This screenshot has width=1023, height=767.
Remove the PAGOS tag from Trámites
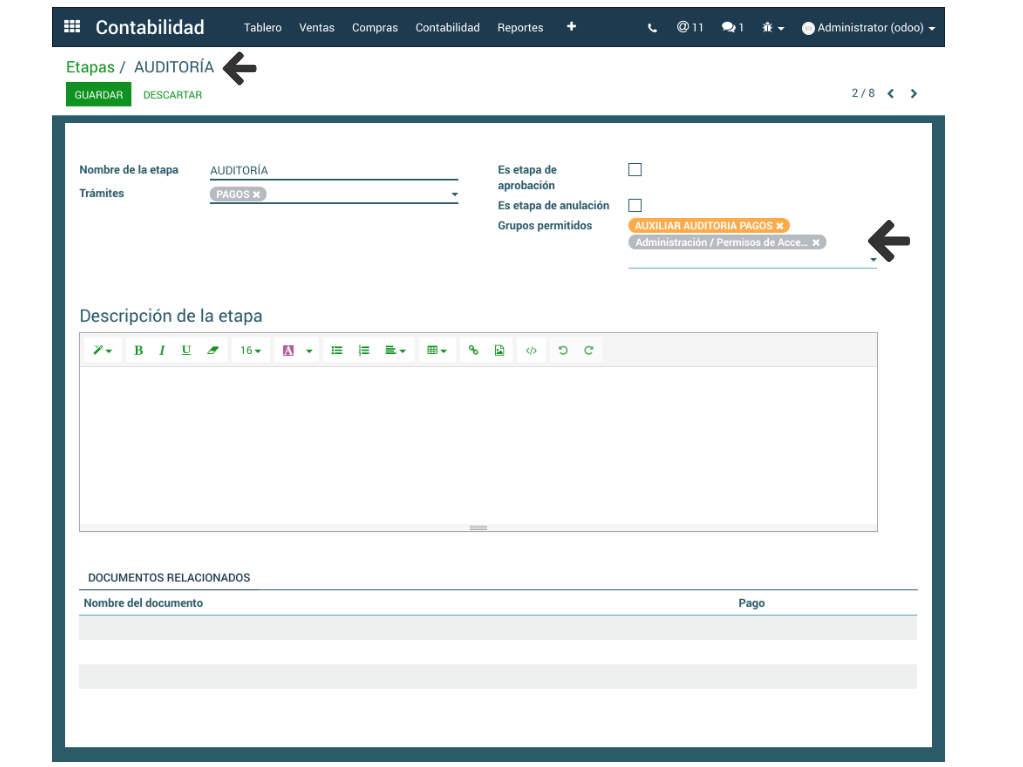[x=257, y=195]
